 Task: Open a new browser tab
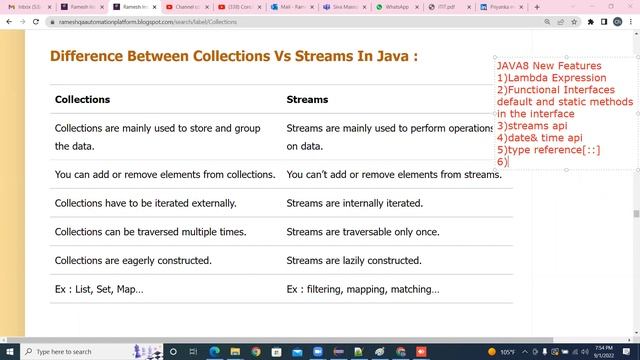pos(537,7)
